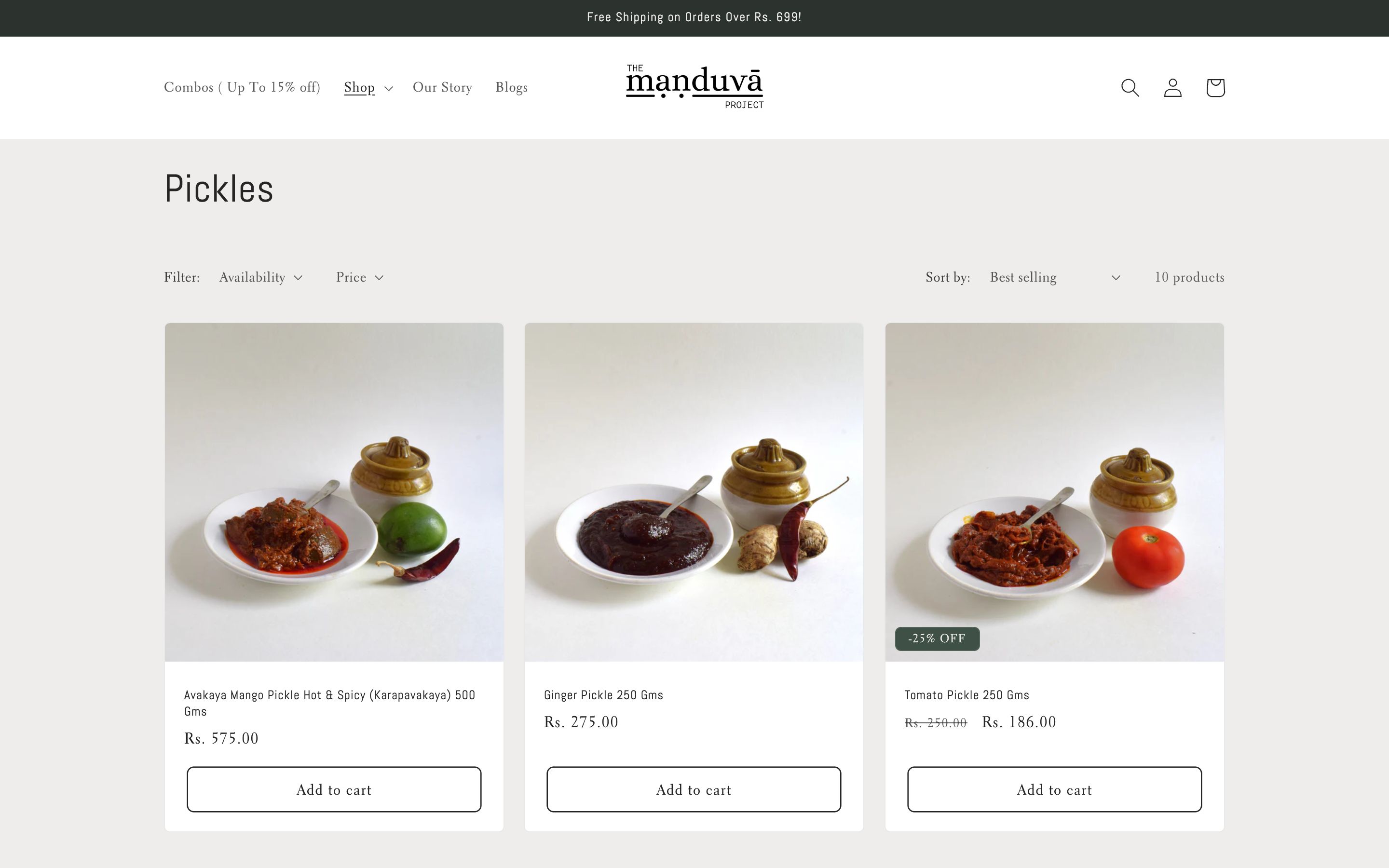Add Tomato Pickle 250 Gms to cart
The height and width of the screenshot is (868, 1389).
[1054, 789]
